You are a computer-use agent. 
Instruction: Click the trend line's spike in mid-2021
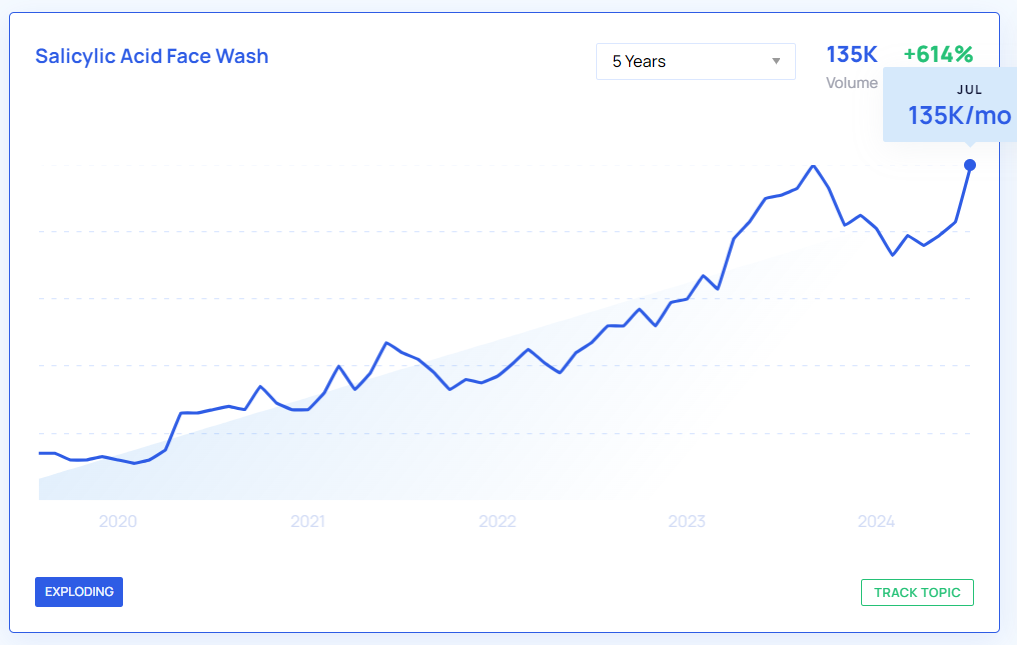tap(387, 343)
